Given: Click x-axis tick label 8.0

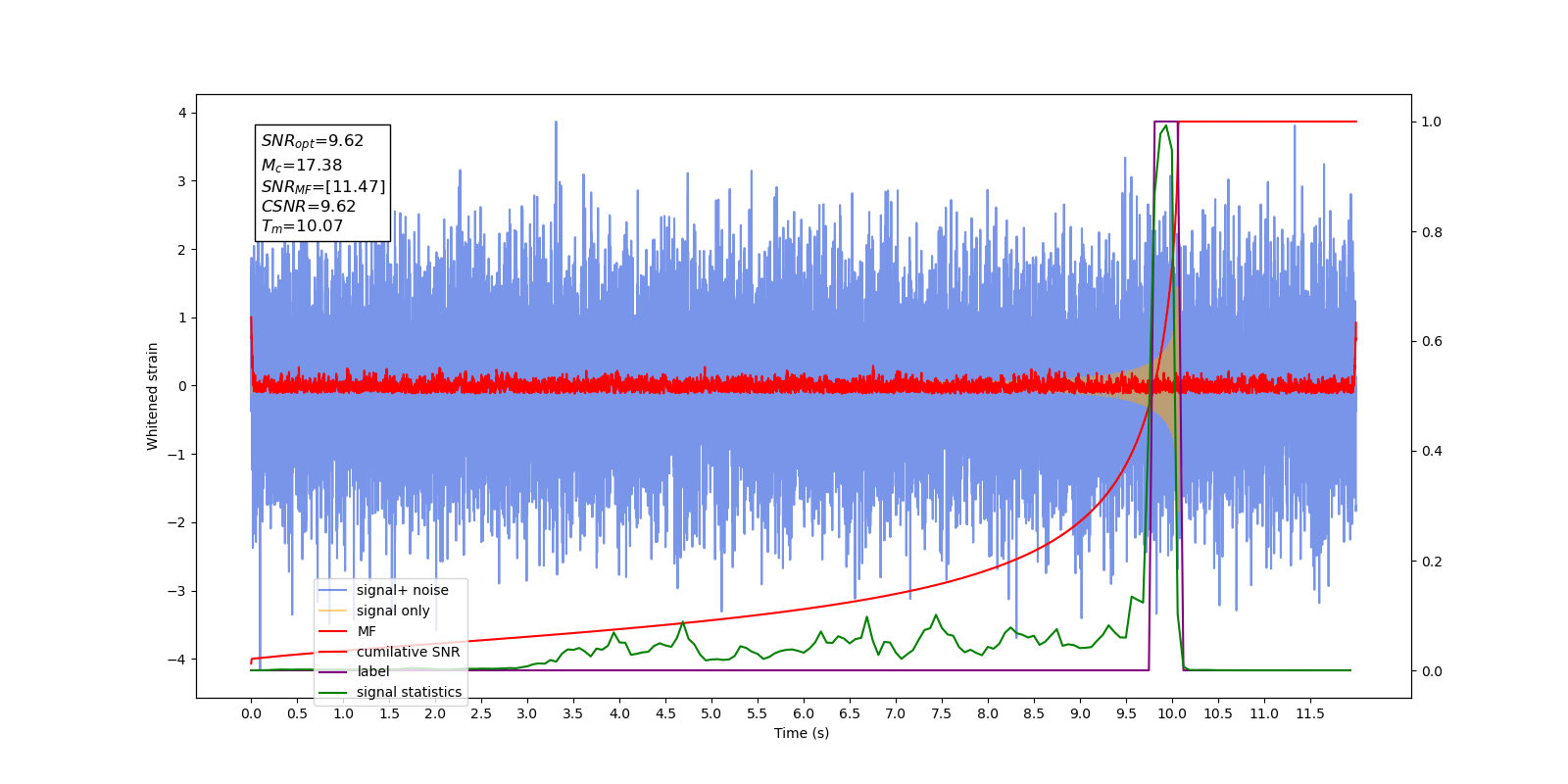Looking at the screenshot, I should pos(988,713).
